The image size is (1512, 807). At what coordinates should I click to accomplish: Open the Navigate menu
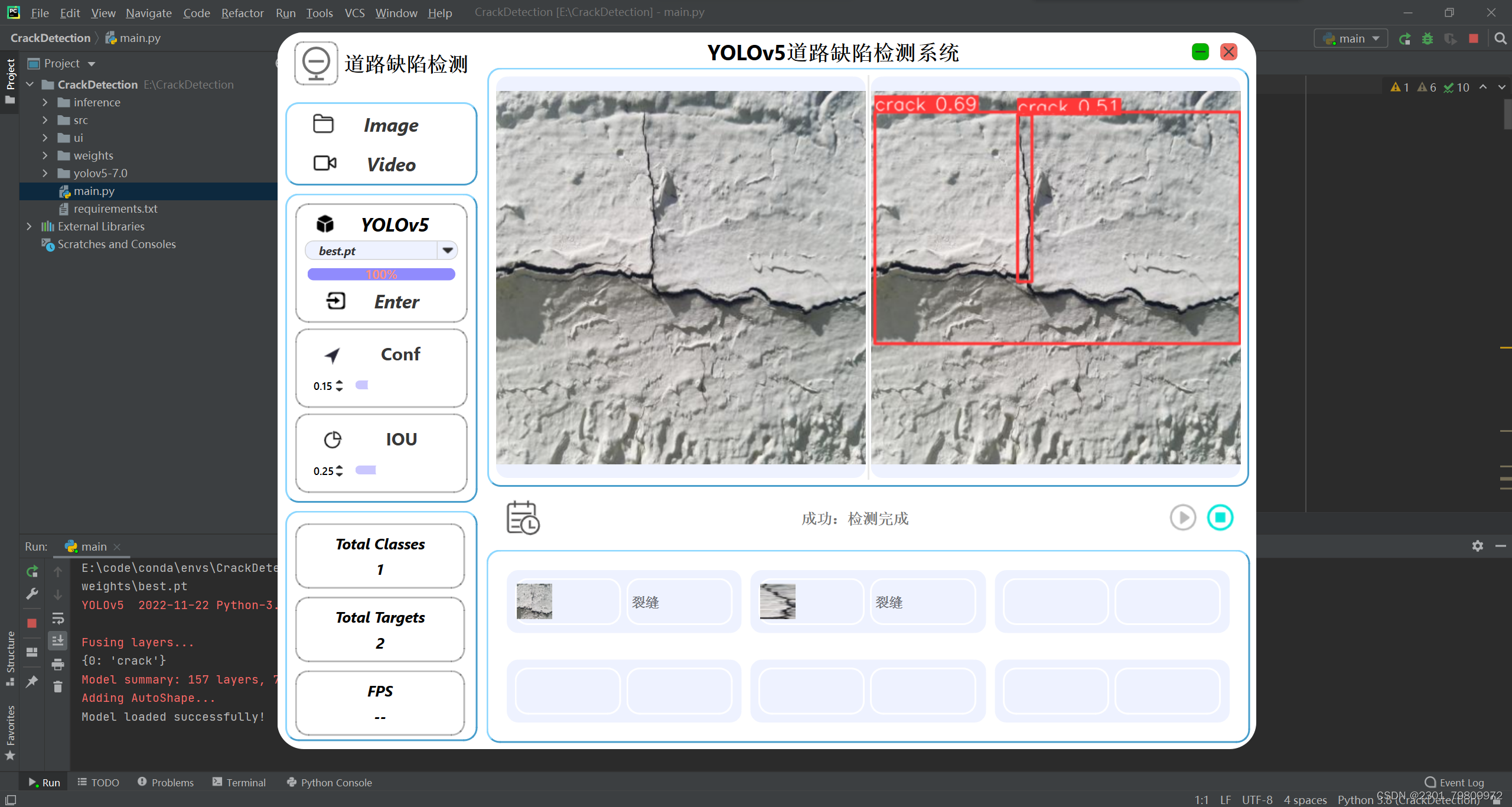click(148, 12)
